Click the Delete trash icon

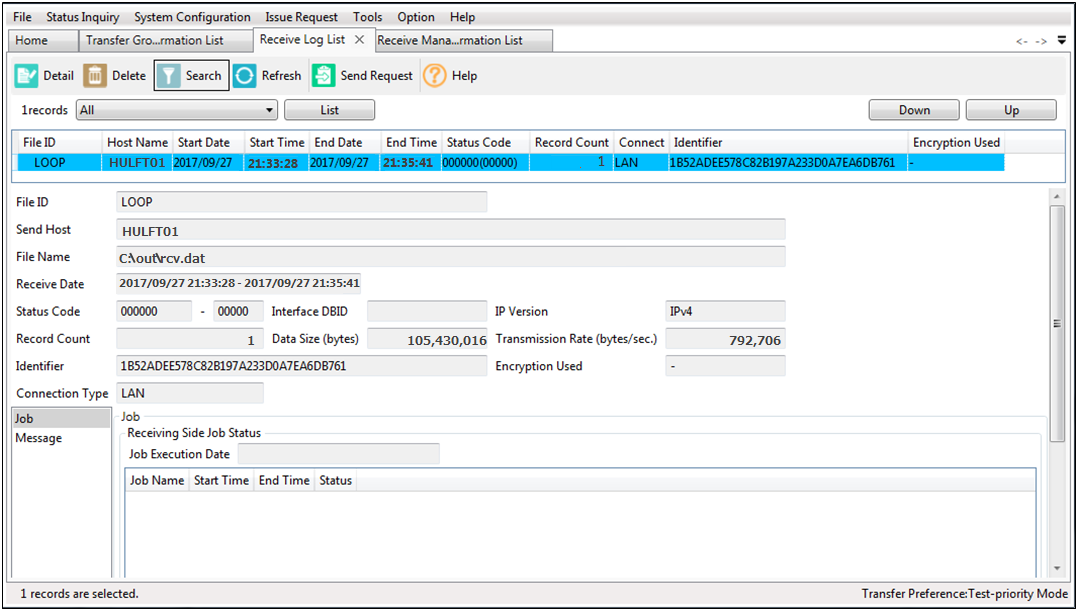pos(96,76)
